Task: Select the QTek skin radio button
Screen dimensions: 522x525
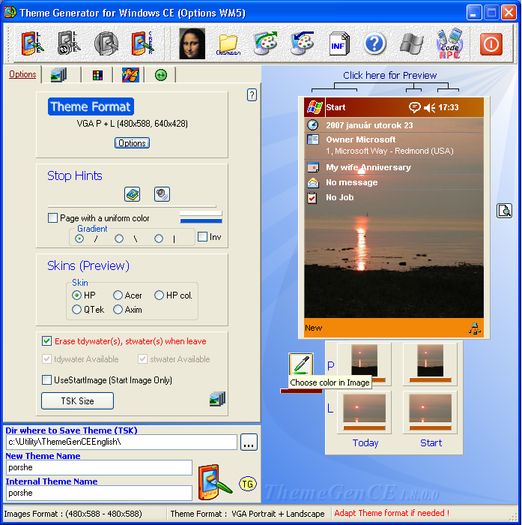Action: (x=77, y=309)
